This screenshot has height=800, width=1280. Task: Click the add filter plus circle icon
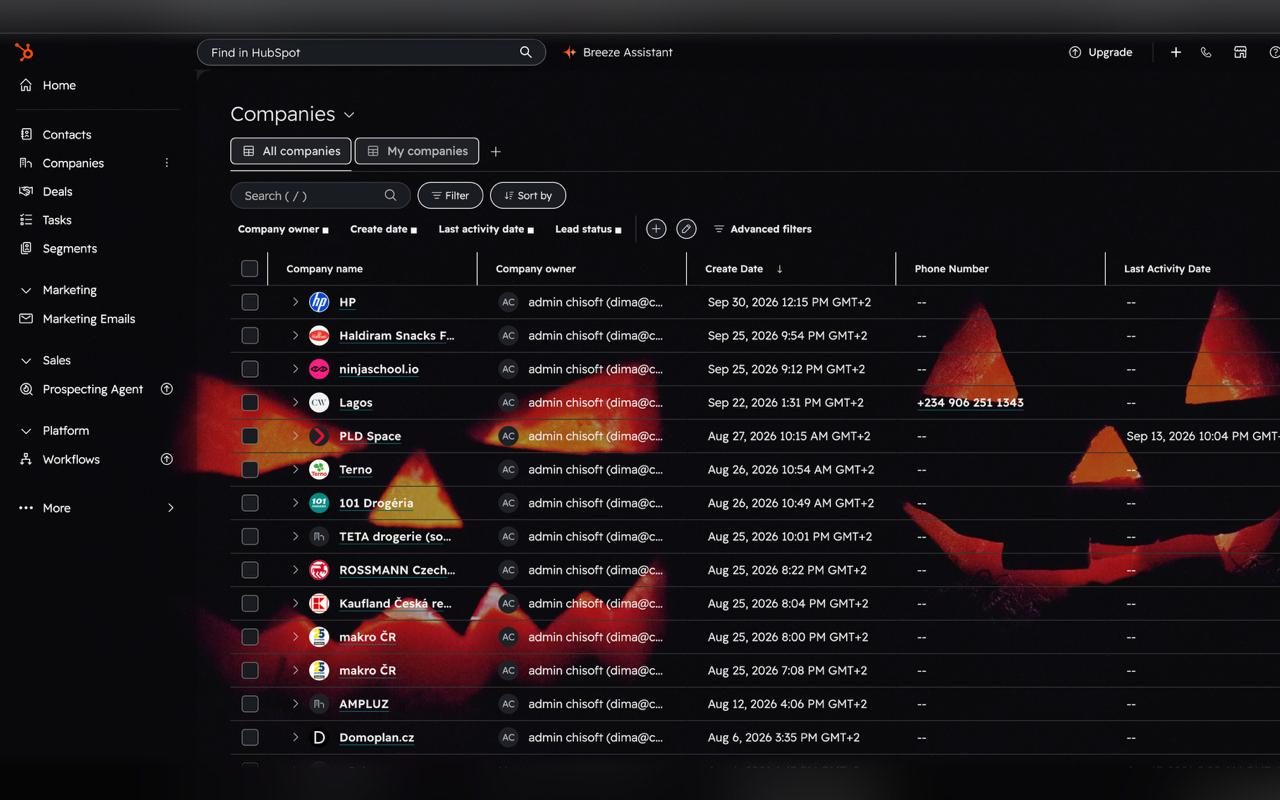pyautogui.click(x=656, y=229)
